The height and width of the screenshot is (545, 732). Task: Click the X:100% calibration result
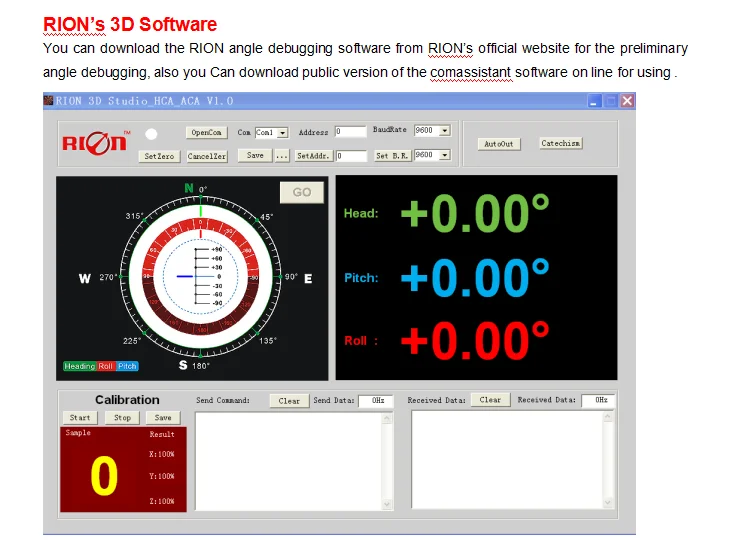pyautogui.click(x=162, y=454)
